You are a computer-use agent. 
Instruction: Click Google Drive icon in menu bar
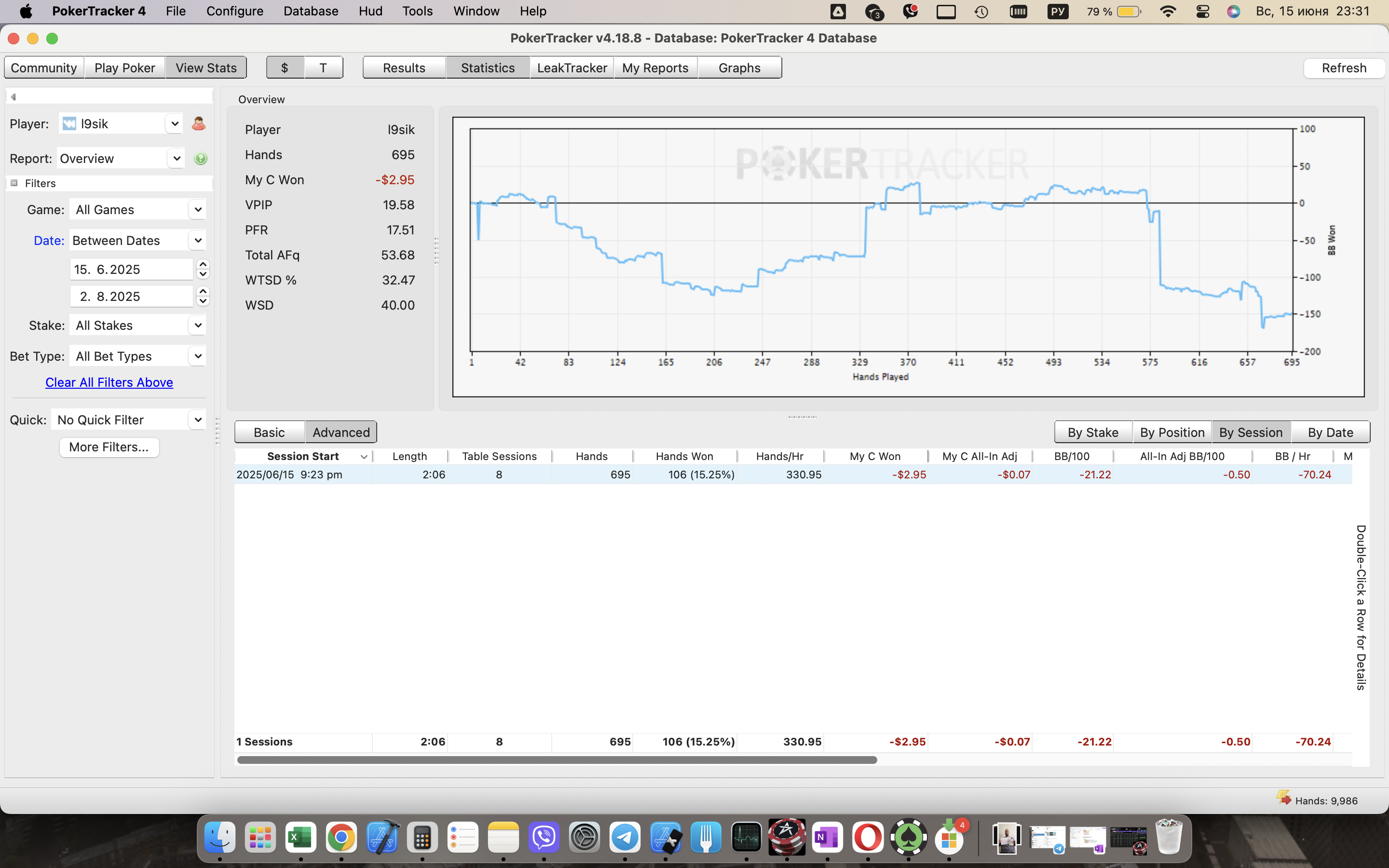(x=838, y=12)
